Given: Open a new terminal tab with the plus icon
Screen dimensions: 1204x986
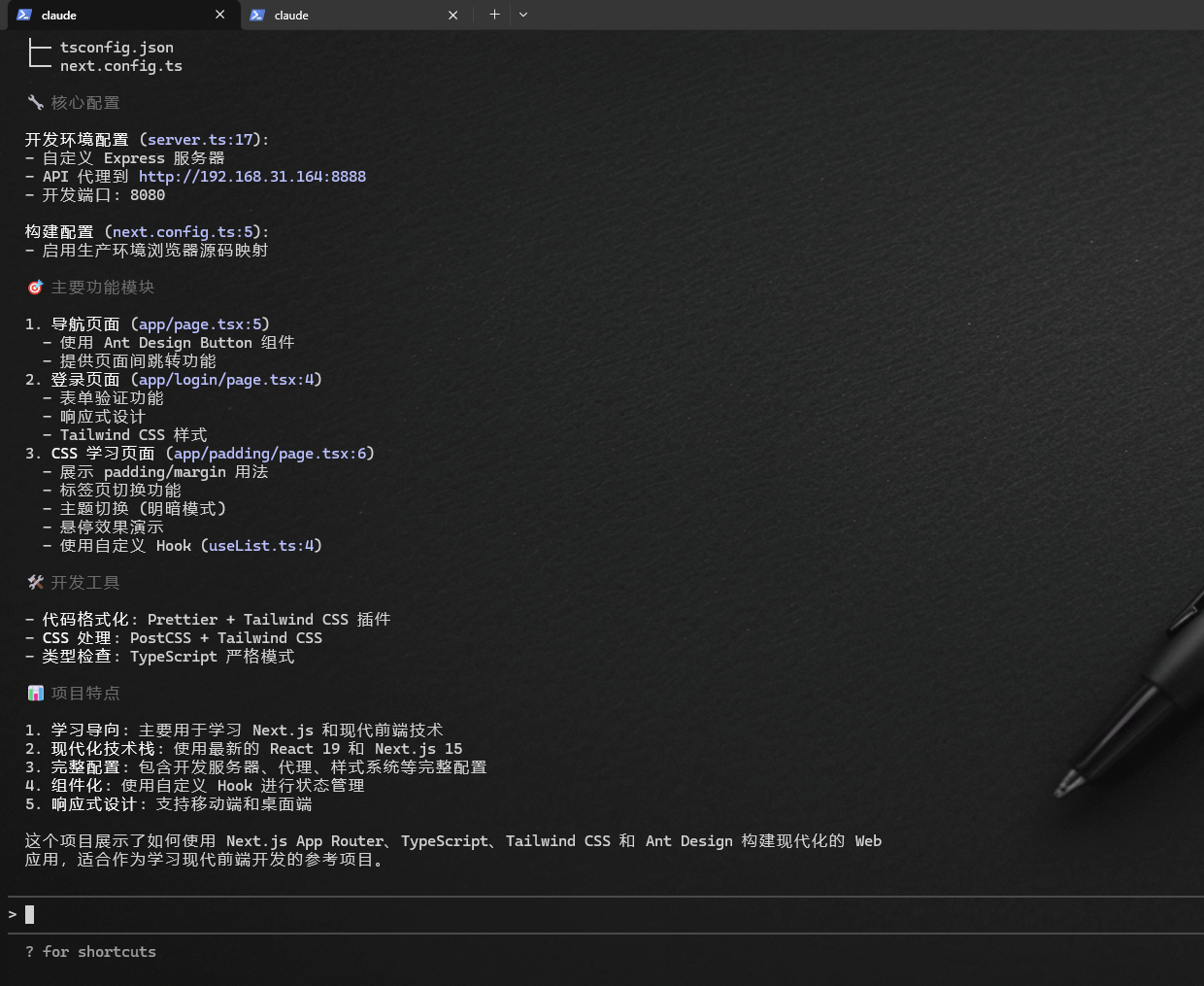Looking at the screenshot, I should click(494, 15).
